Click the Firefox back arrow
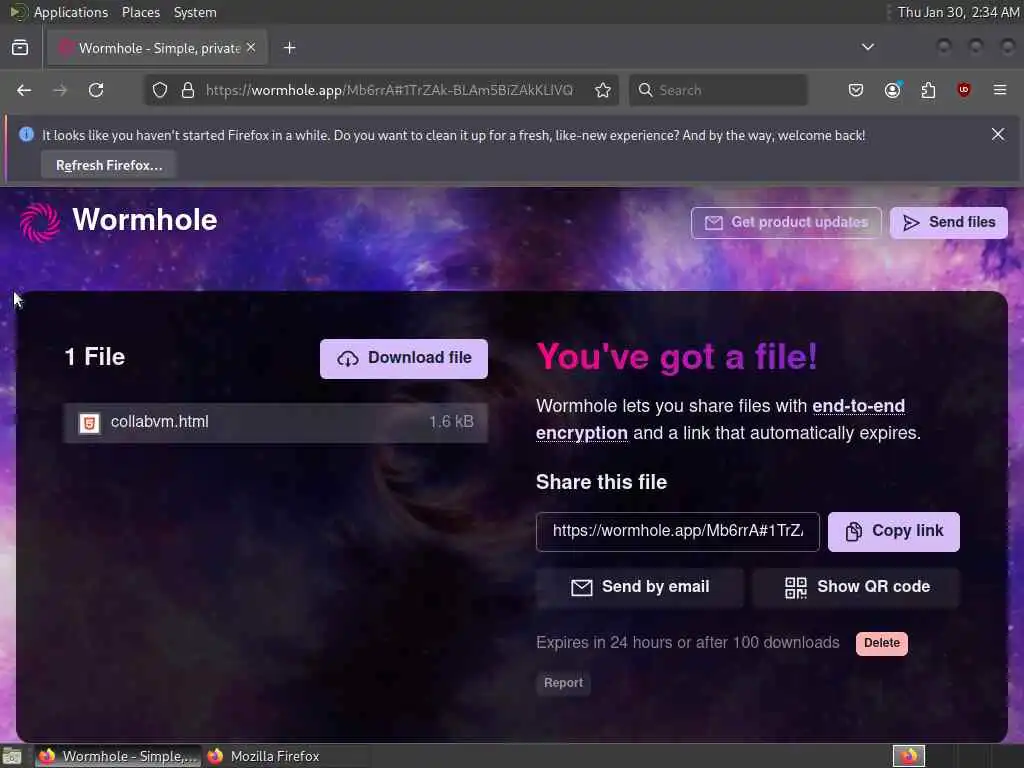This screenshot has height=768, width=1024. (24, 90)
